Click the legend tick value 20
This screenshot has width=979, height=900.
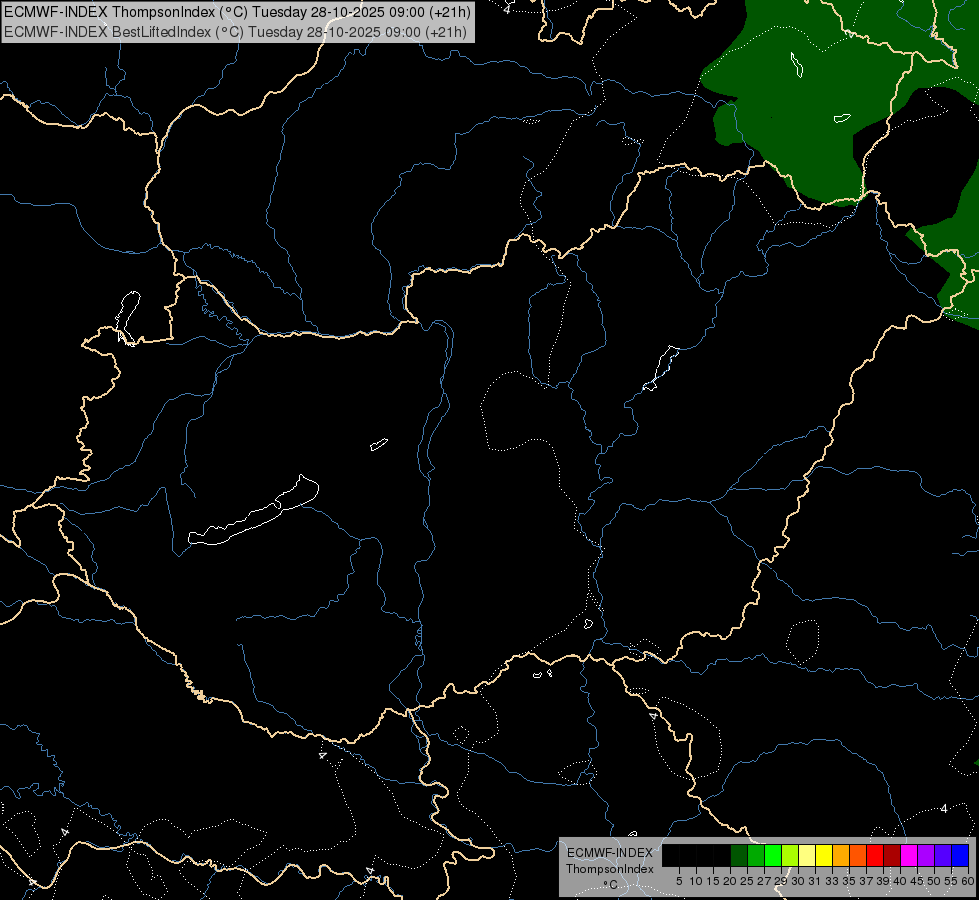(x=730, y=881)
